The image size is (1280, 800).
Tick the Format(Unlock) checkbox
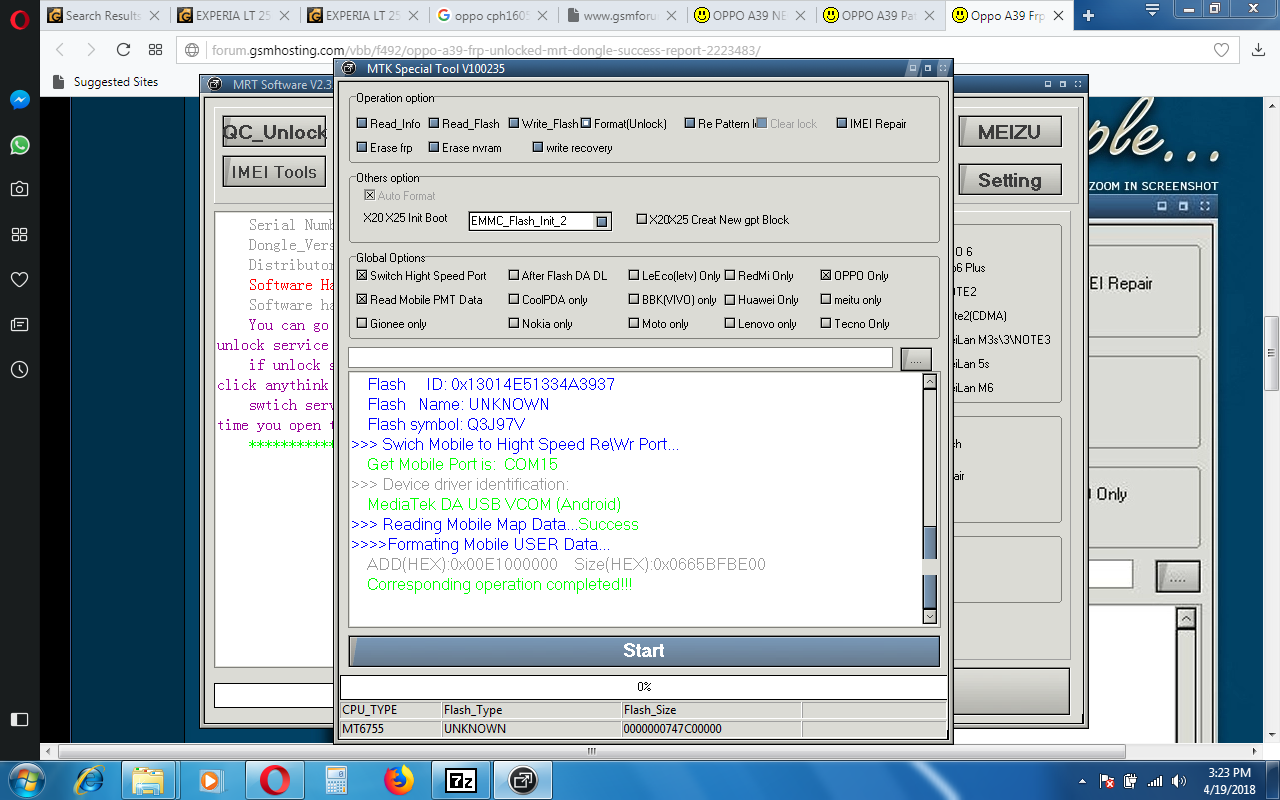(586, 124)
